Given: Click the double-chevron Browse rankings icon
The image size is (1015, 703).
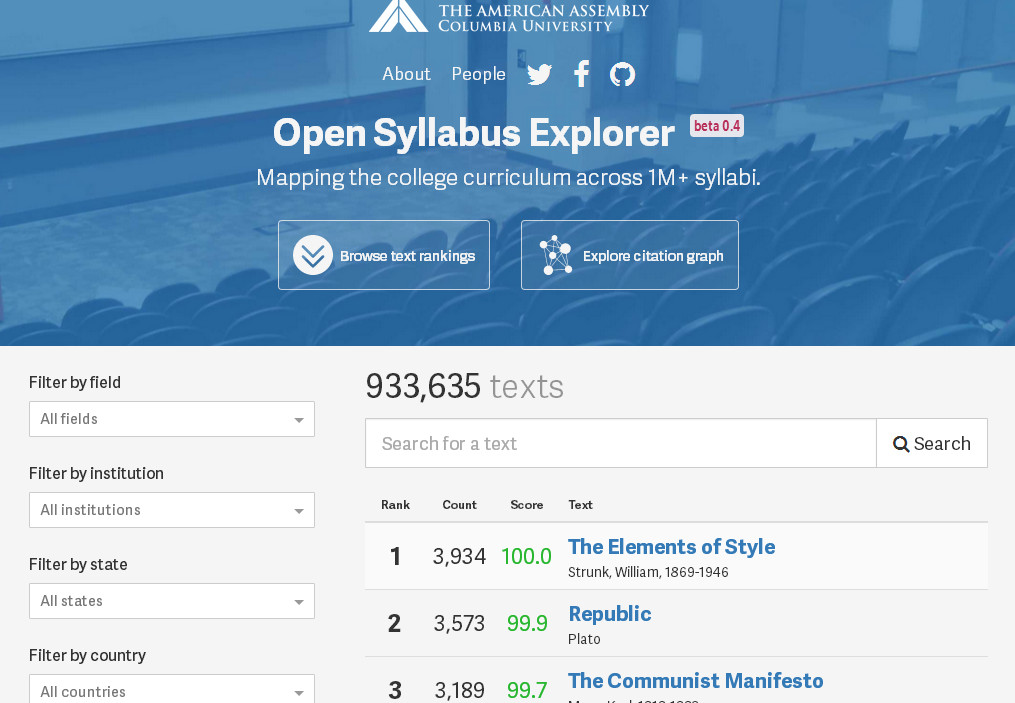Looking at the screenshot, I should click(x=313, y=255).
